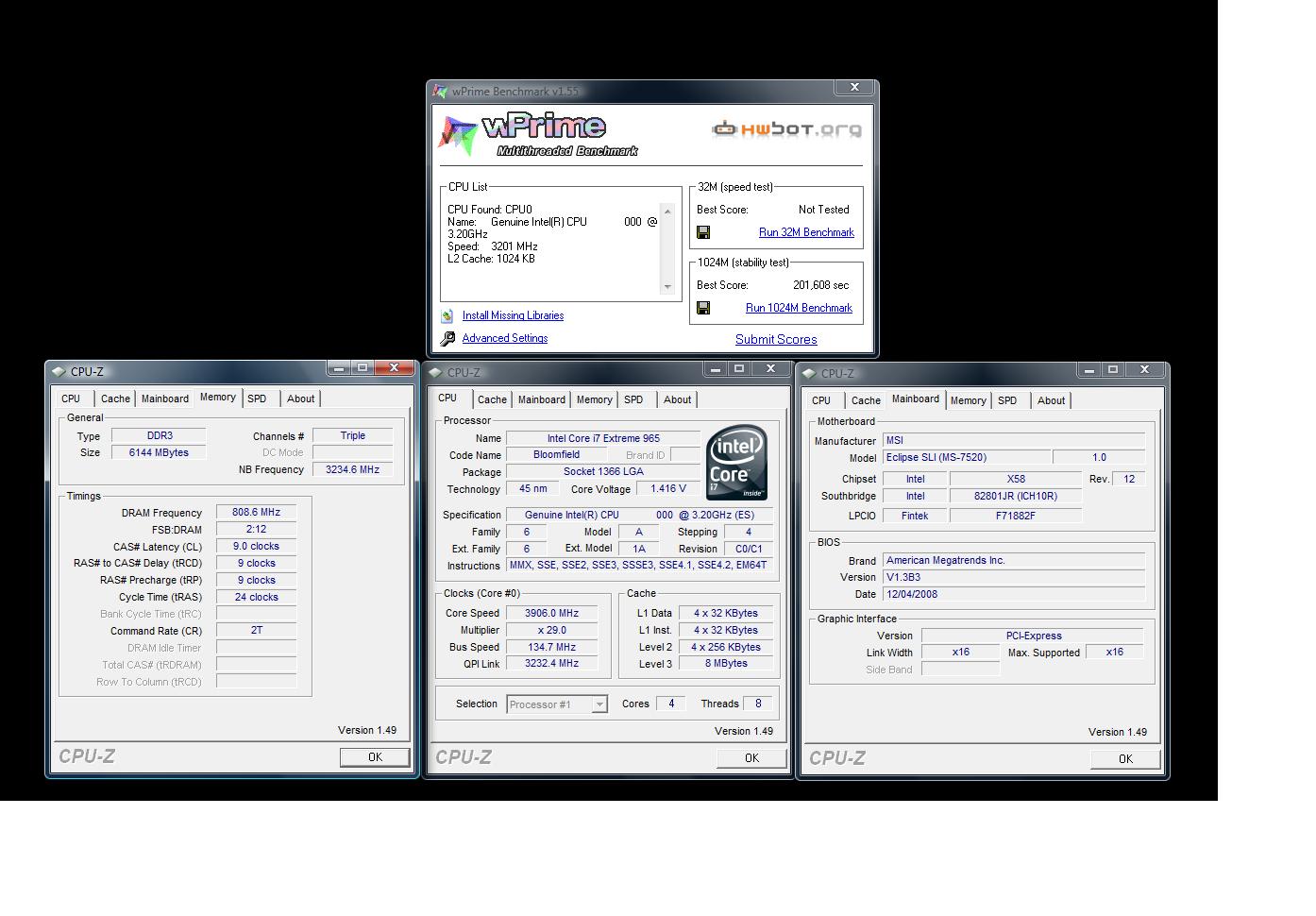
Task: Open About tab in right CPU-Z window
Action: coord(1052,400)
